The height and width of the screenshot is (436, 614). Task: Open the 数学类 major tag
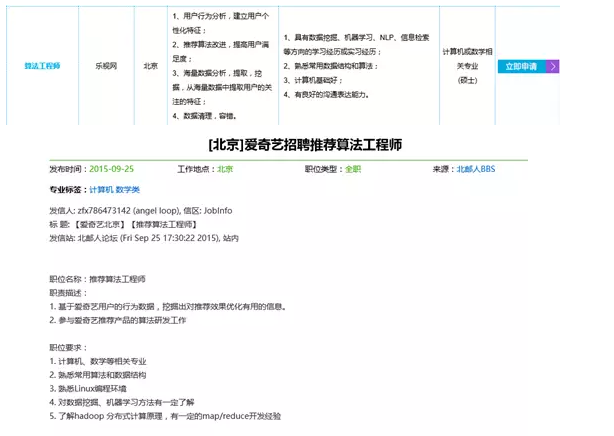[128, 190]
